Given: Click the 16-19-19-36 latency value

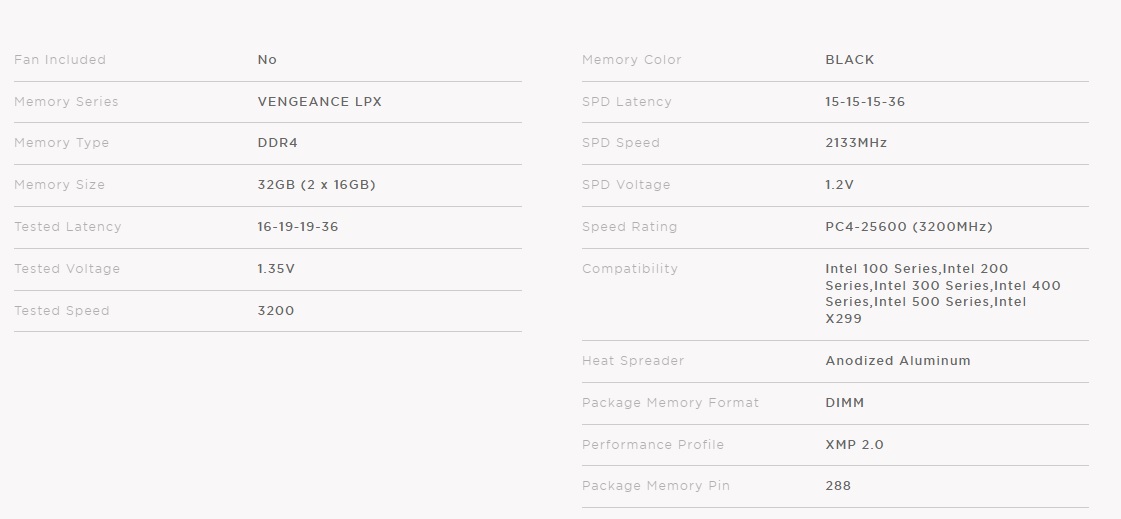Looking at the screenshot, I should pyautogui.click(x=298, y=227).
